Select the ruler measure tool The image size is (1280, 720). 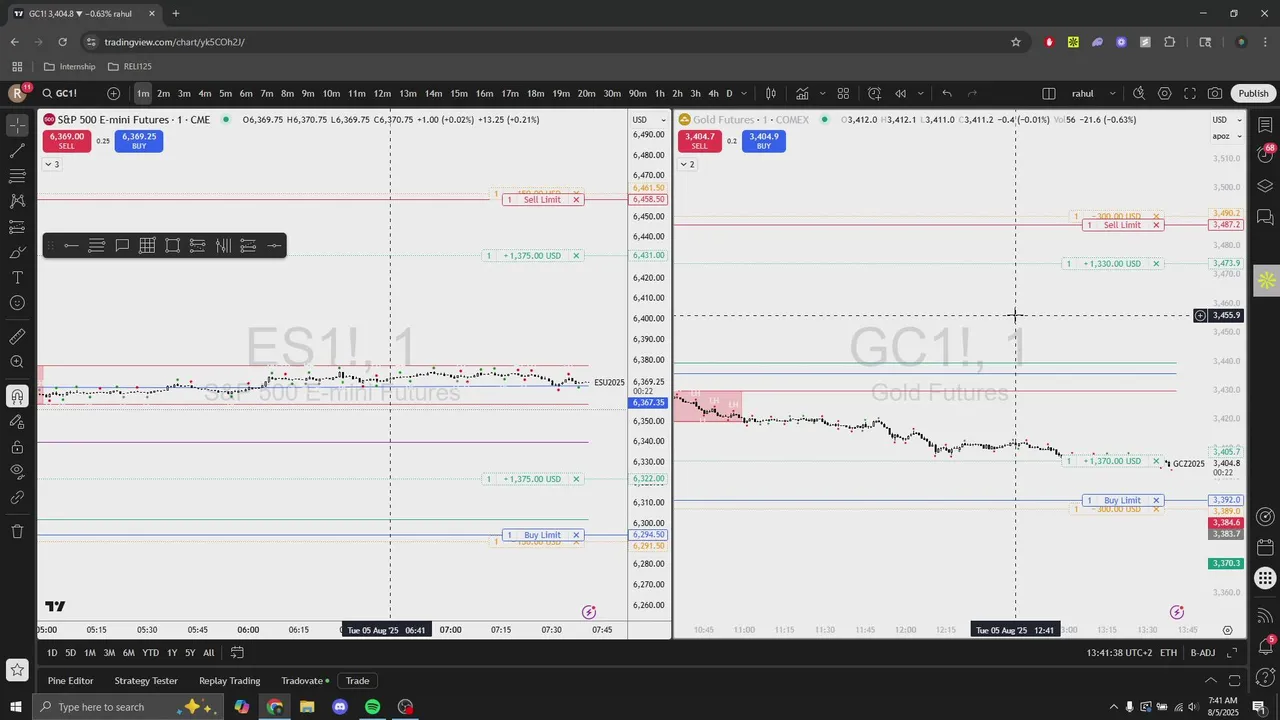(x=17, y=337)
